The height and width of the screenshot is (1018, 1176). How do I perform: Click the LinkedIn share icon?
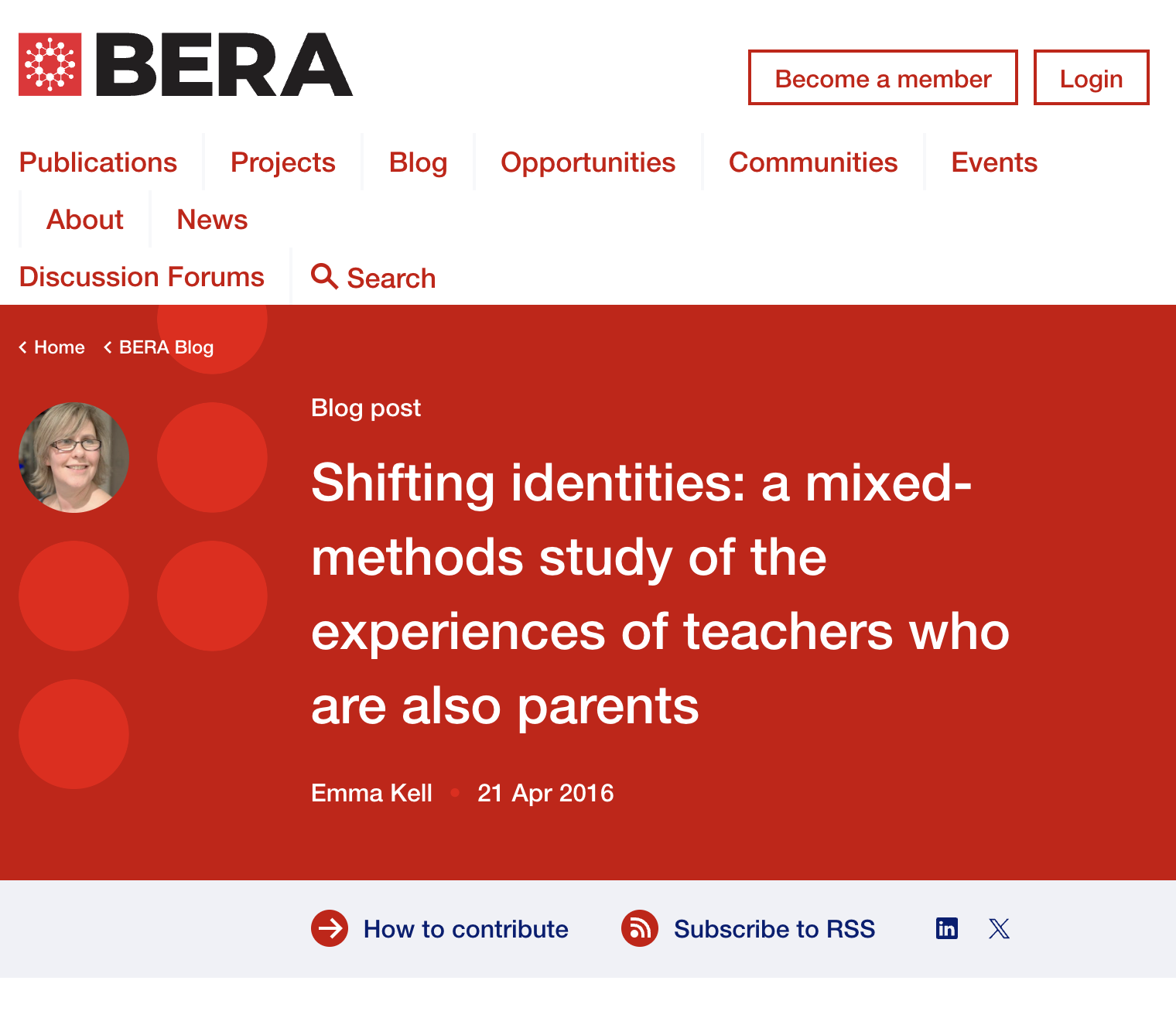[946, 928]
